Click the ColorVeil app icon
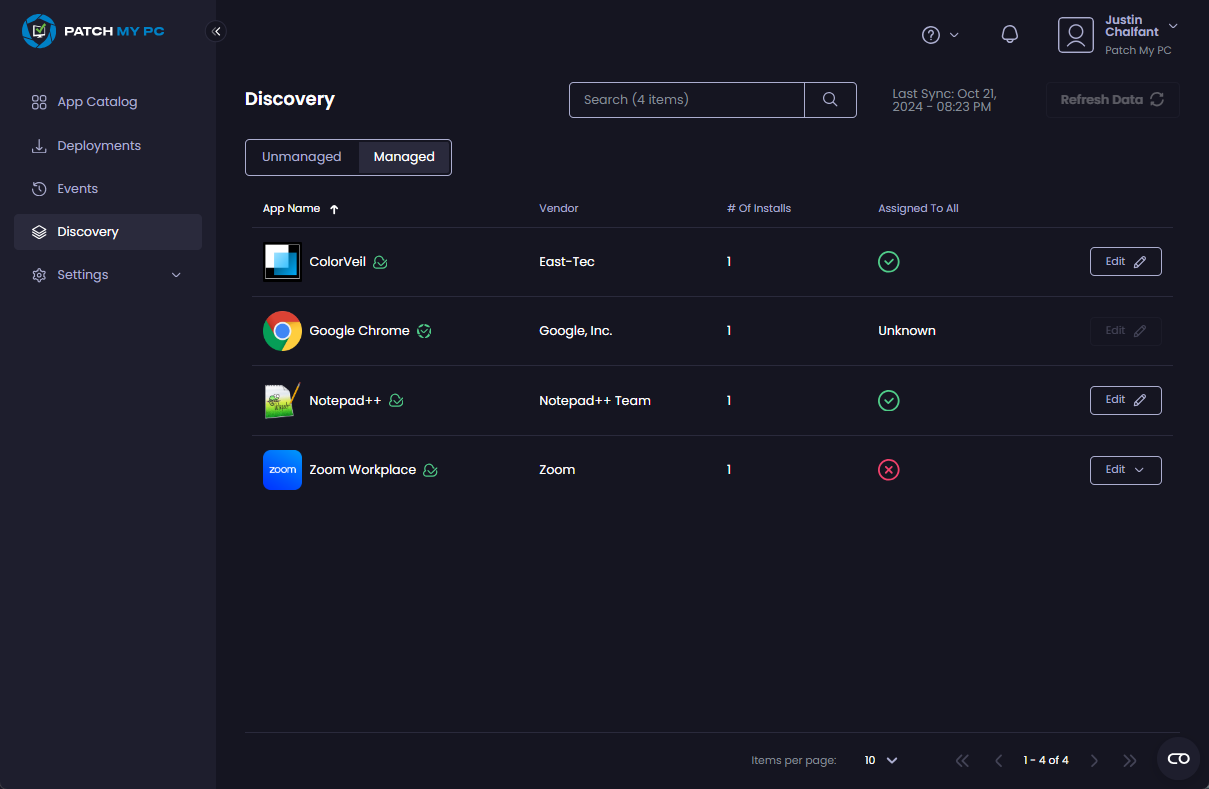The height and width of the screenshot is (789, 1209). pos(282,262)
